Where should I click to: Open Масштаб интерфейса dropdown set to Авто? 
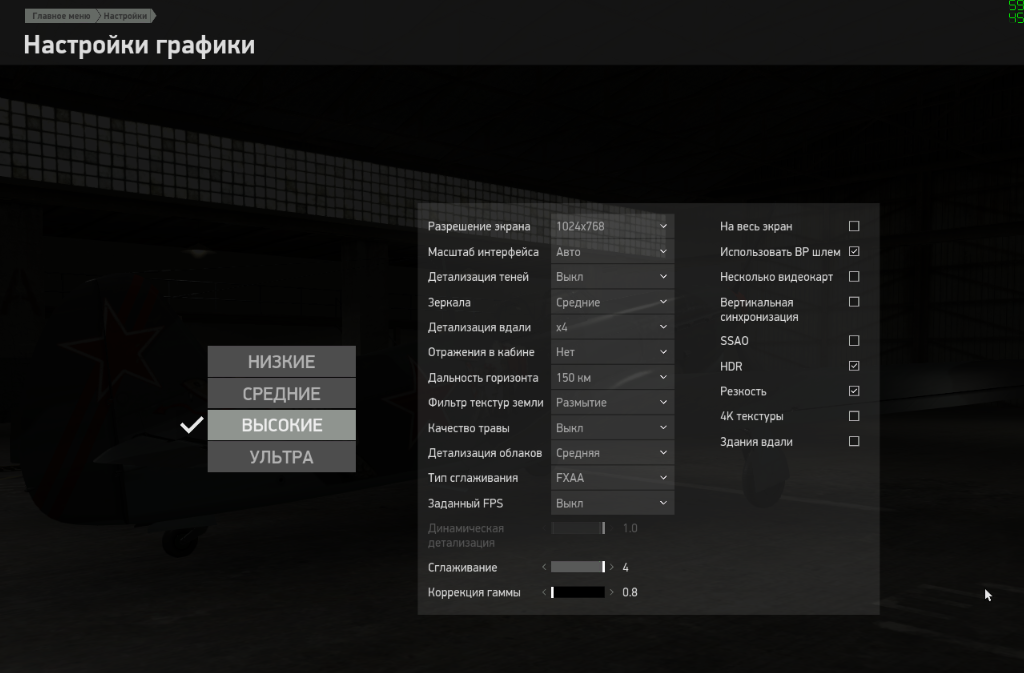pyautogui.click(x=612, y=252)
